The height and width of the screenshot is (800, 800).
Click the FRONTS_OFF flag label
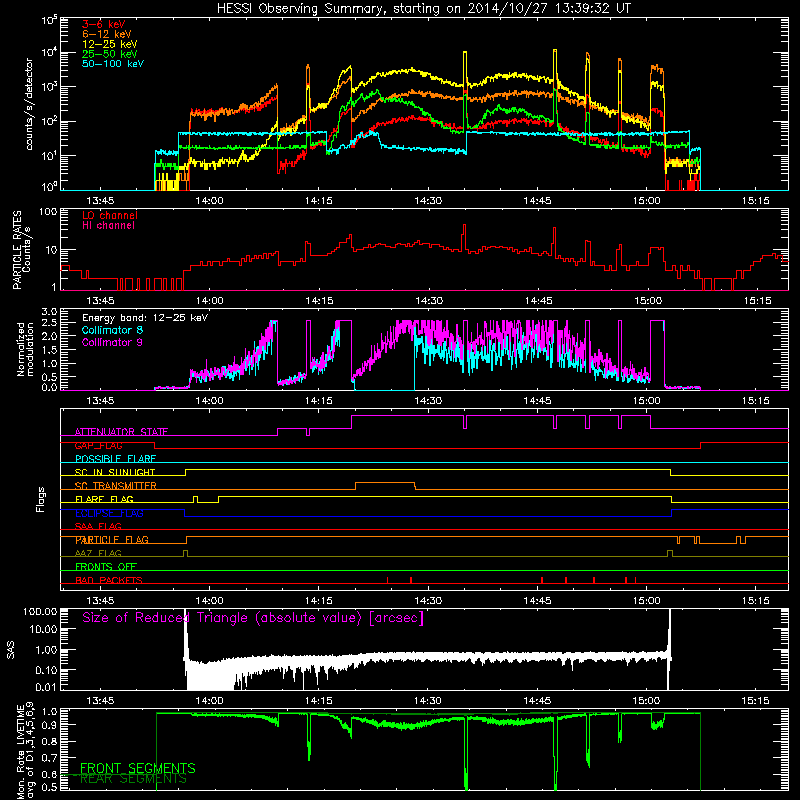(x=106, y=566)
